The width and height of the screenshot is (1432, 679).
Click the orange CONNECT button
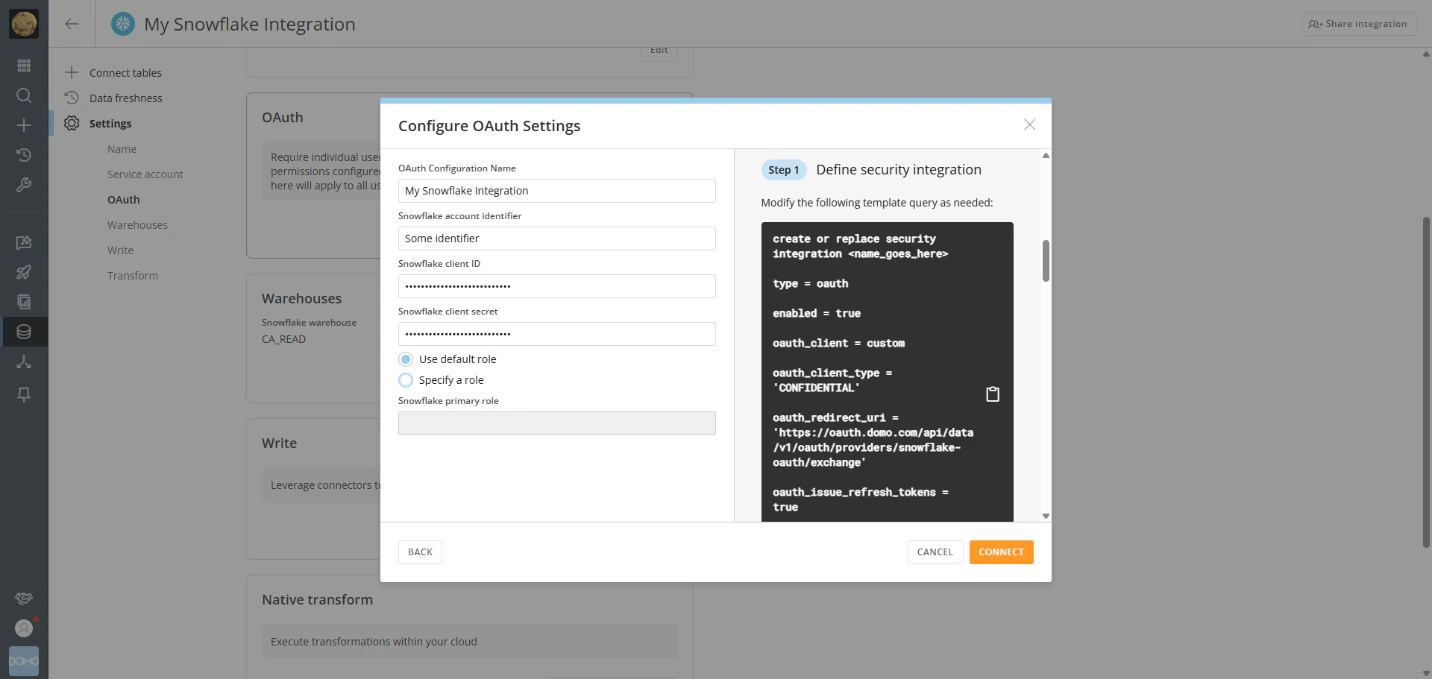pos(1001,552)
